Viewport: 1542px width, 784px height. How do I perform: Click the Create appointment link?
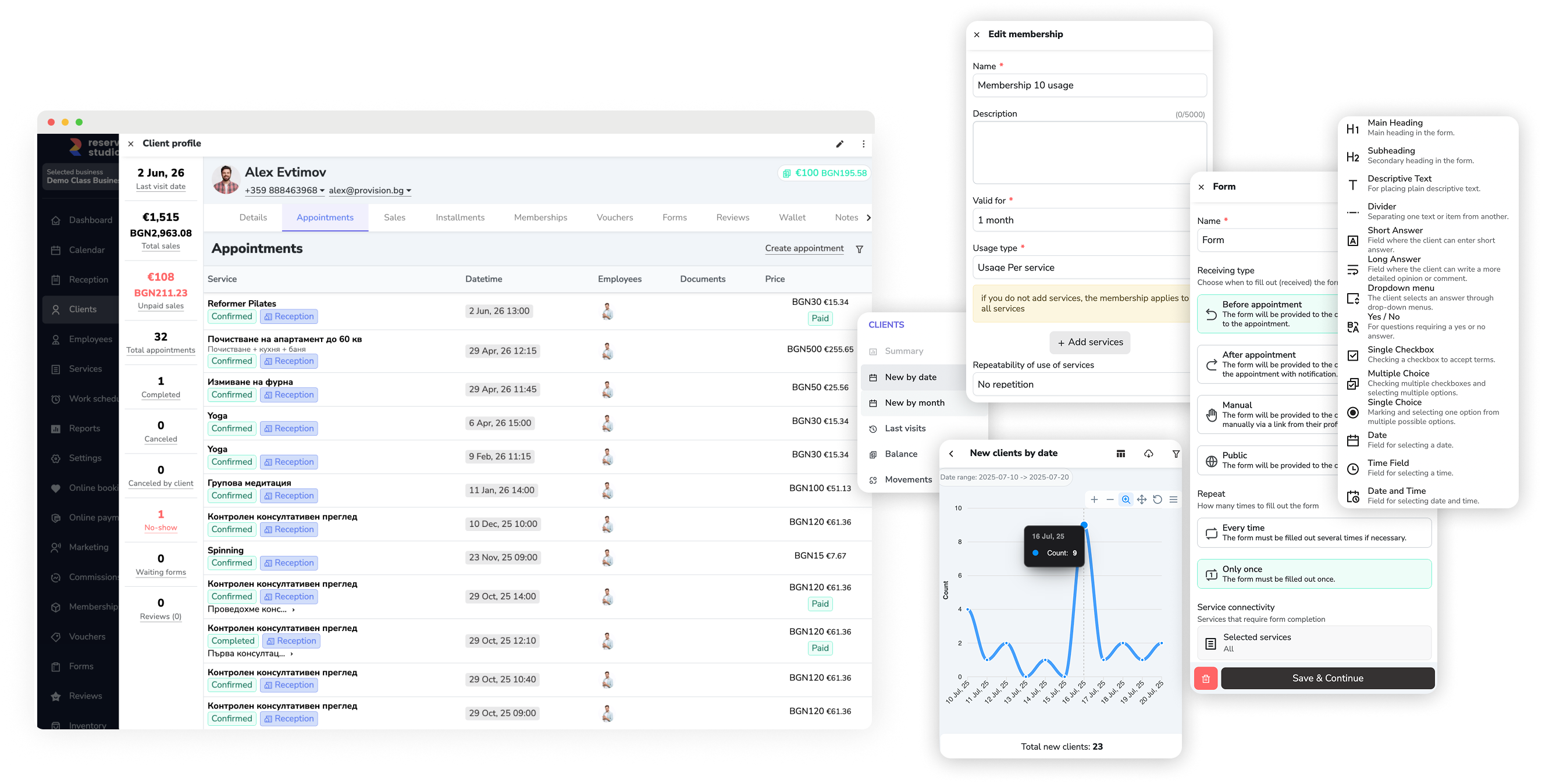click(x=804, y=248)
